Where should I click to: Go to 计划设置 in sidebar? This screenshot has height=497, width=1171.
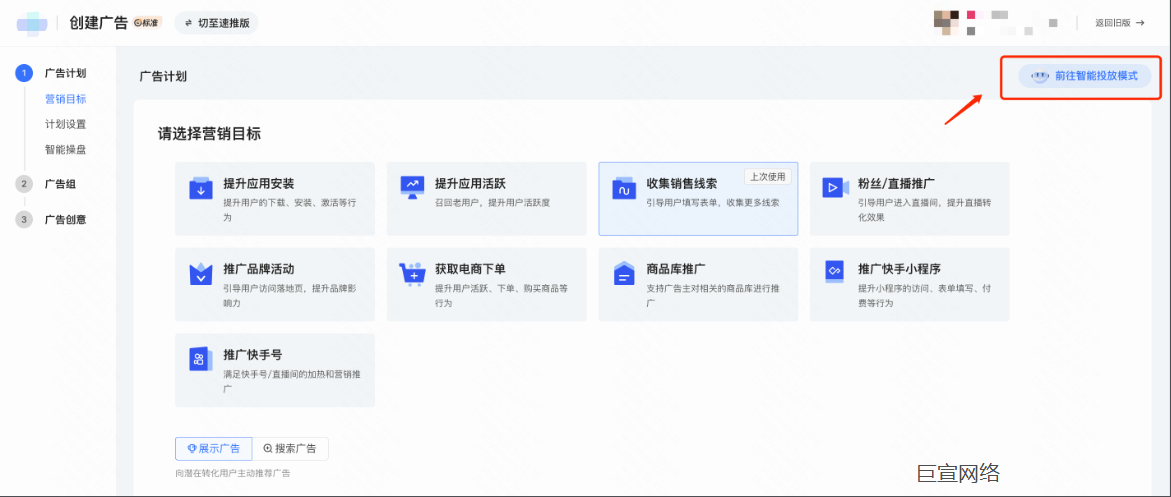click(66, 124)
